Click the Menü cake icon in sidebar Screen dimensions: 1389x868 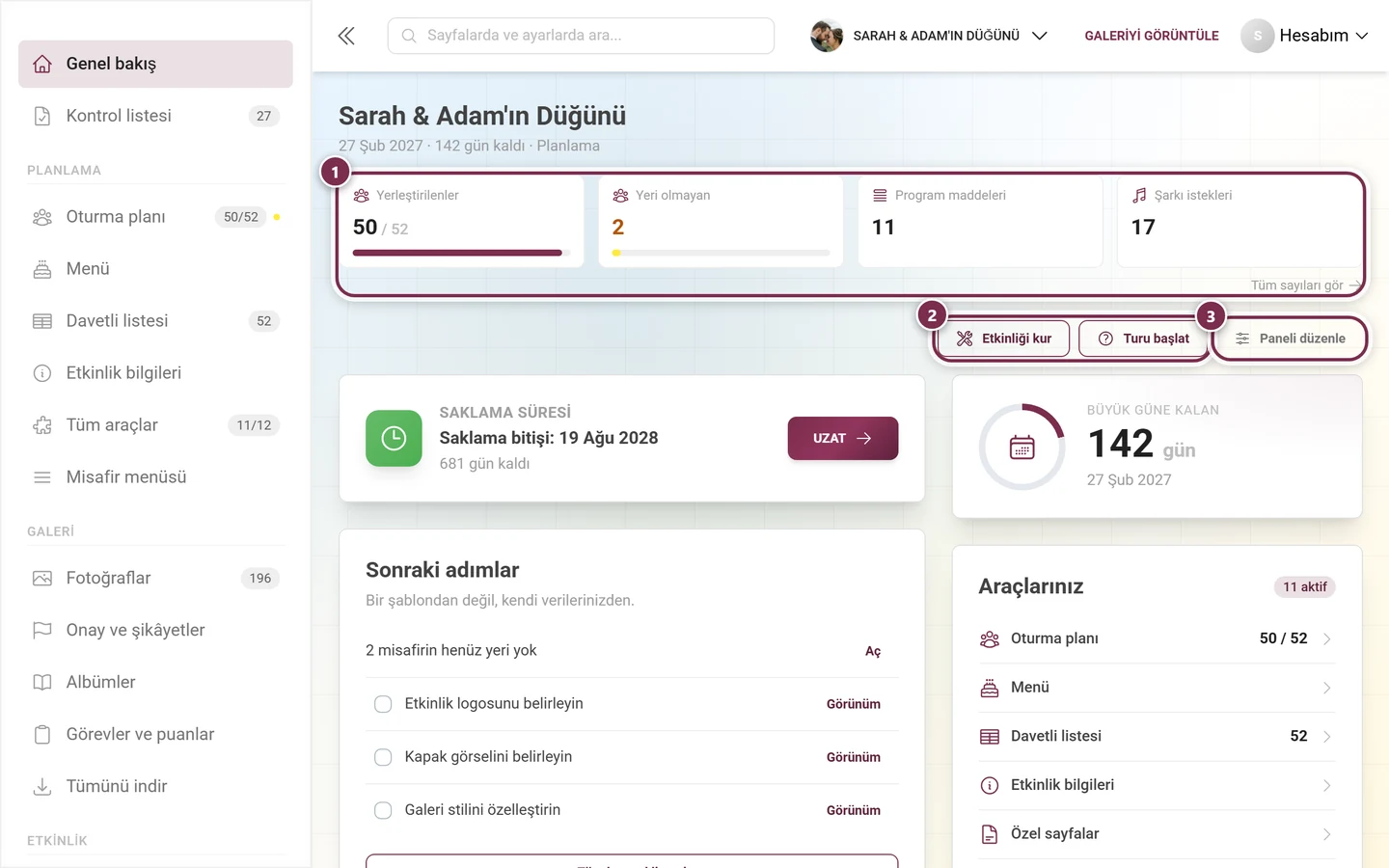[x=42, y=269]
